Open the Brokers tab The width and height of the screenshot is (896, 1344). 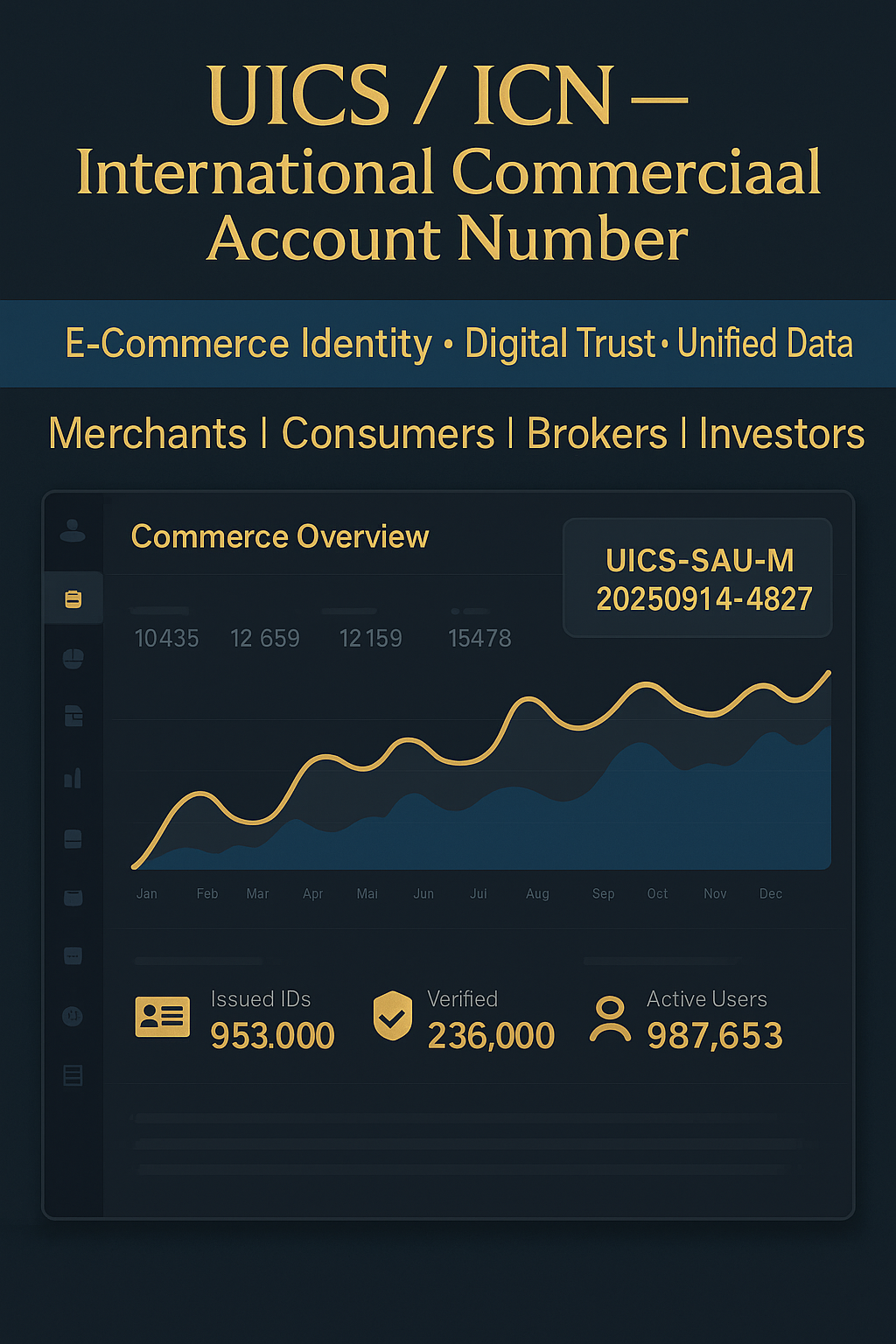click(597, 434)
